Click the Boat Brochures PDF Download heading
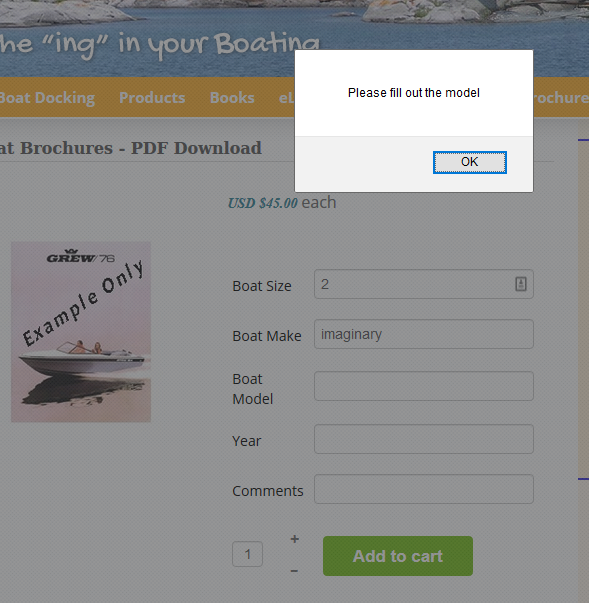The height and width of the screenshot is (603, 589). click(131, 148)
